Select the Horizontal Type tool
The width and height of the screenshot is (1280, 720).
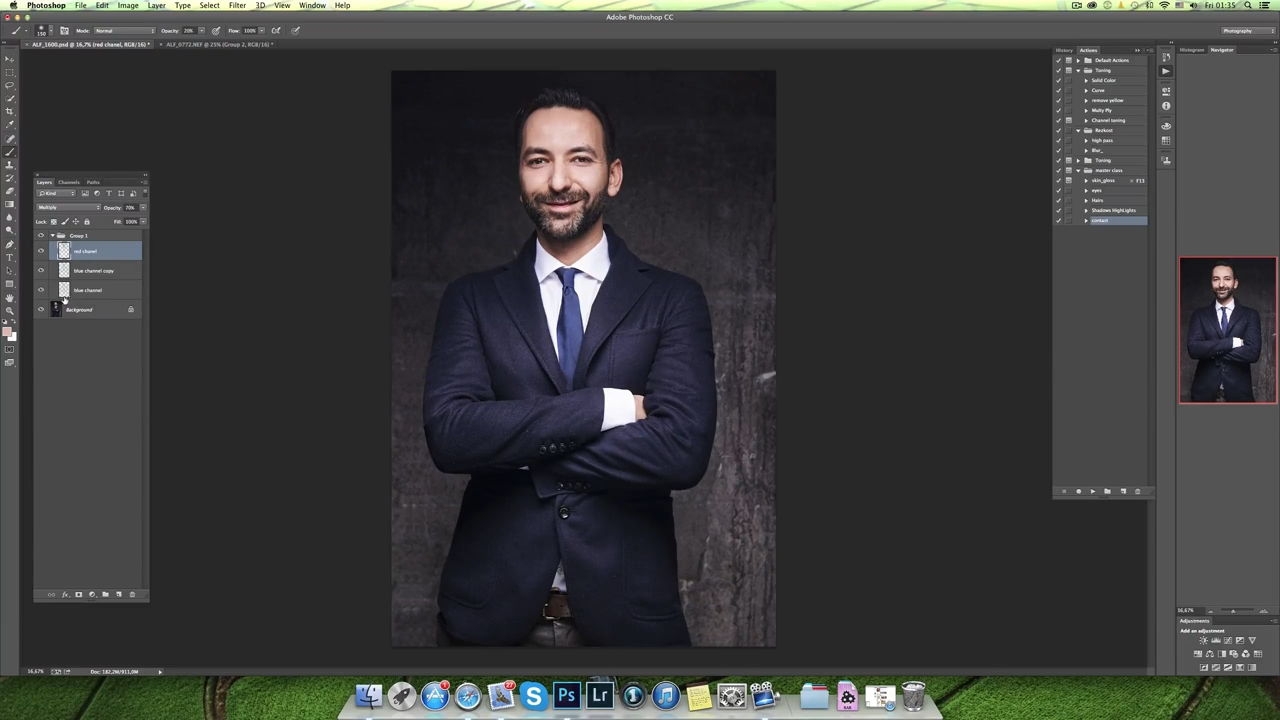(x=10, y=257)
